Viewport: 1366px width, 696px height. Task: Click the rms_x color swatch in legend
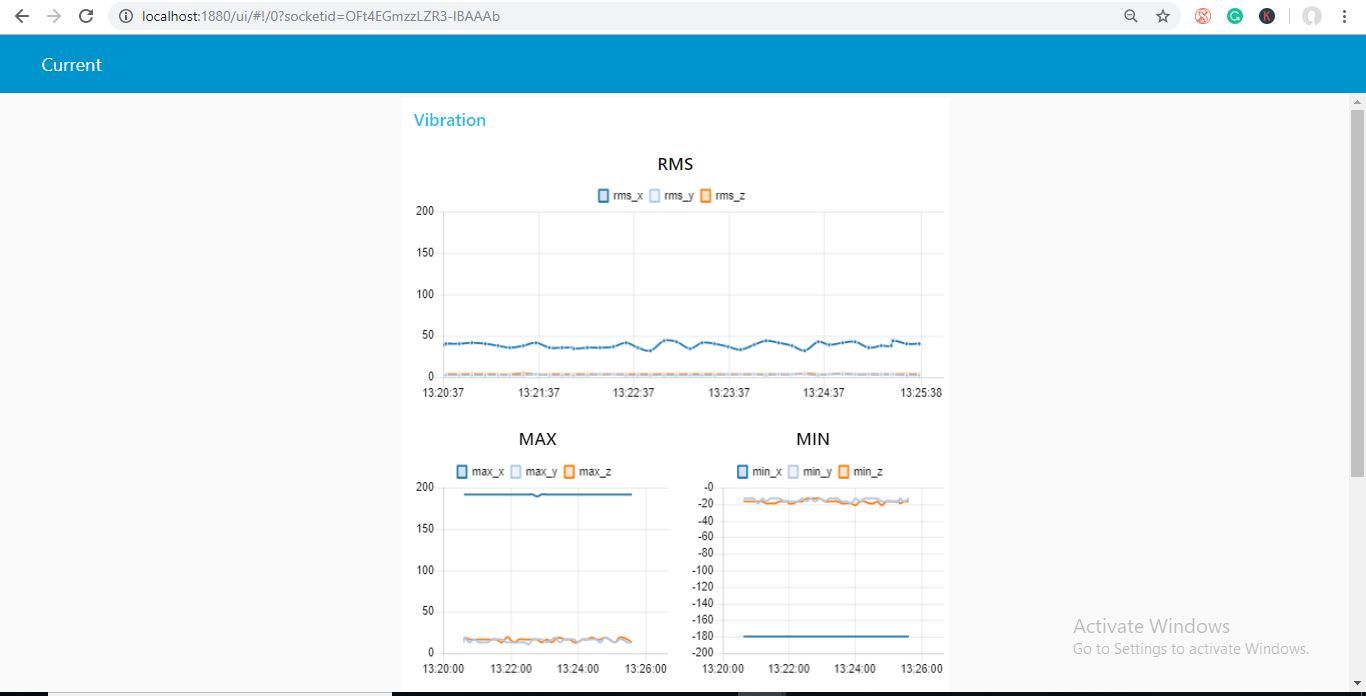[602, 195]
